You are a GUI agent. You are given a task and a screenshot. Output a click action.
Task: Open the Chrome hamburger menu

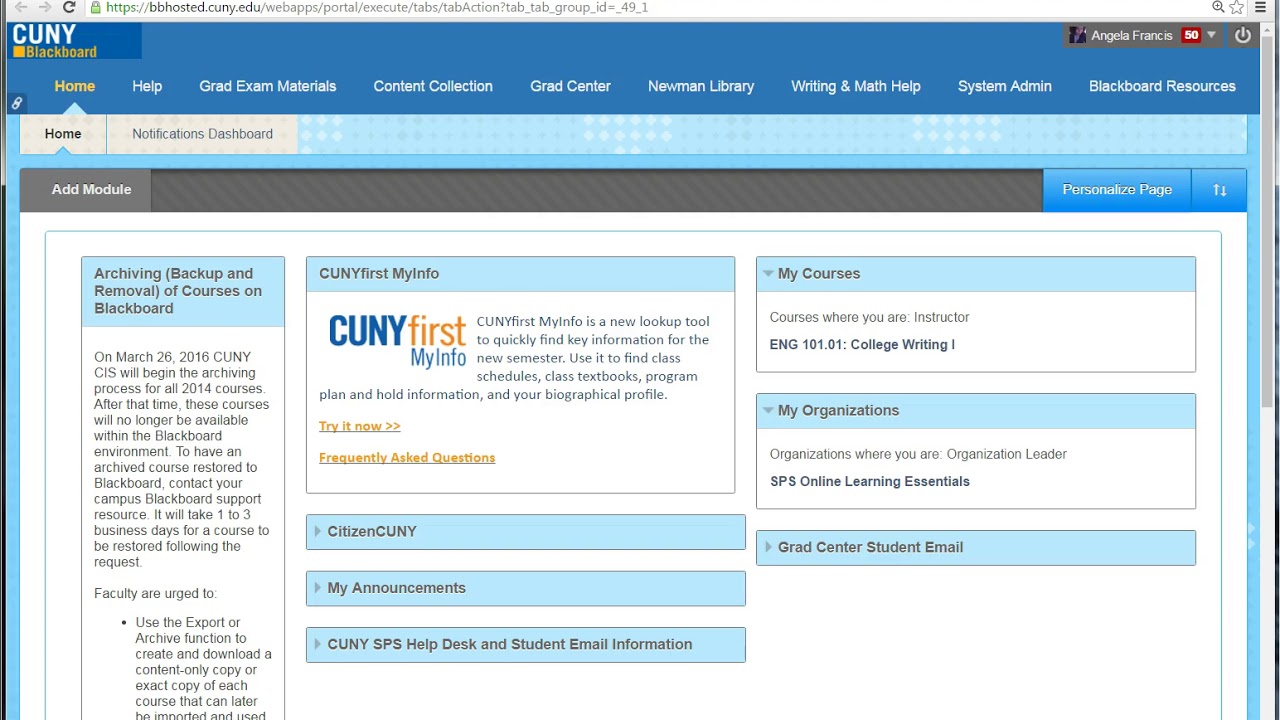[1261, 7]
